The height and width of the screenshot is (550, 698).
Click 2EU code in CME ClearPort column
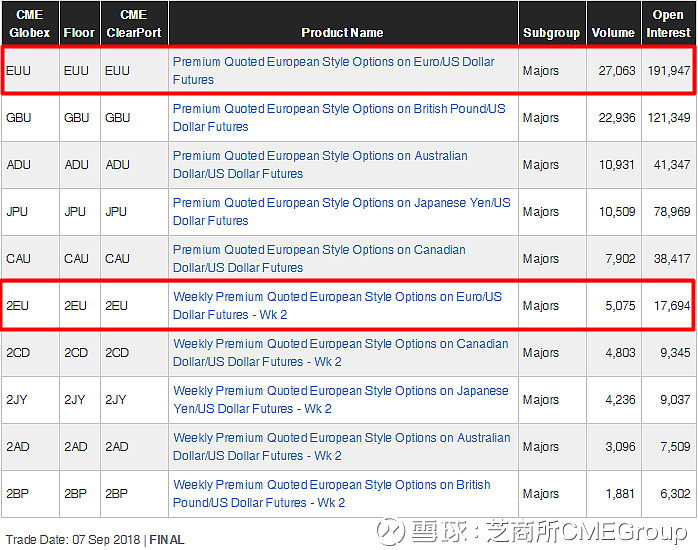pos(117,306)
